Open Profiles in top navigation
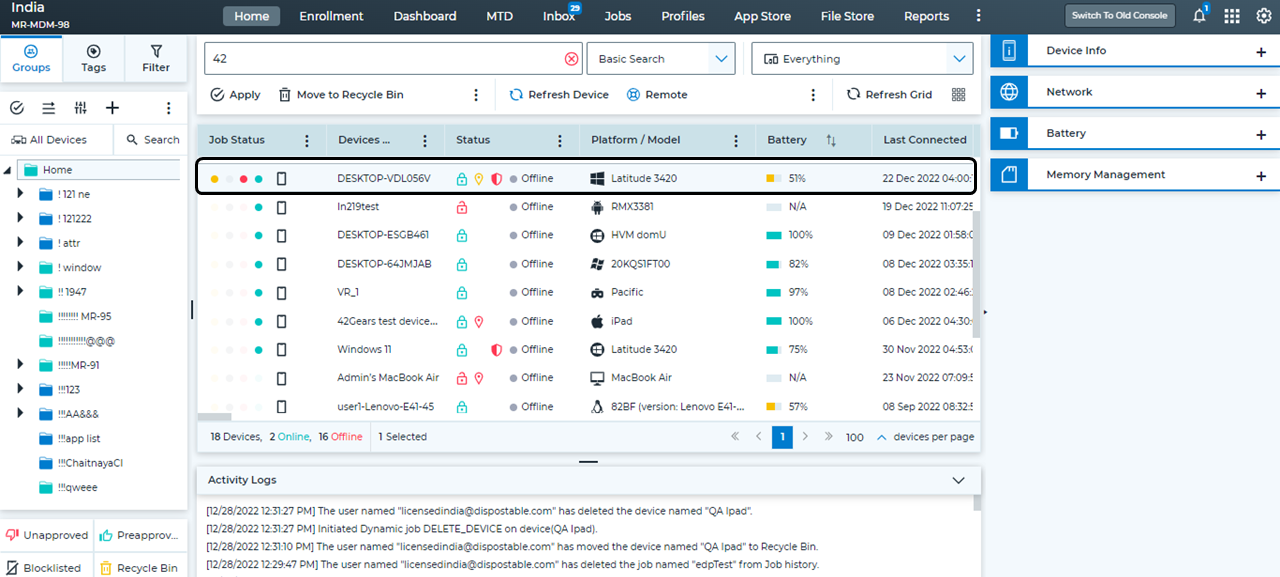The height and width of the screenshot is (577, 1280). [x=683, y=16]
